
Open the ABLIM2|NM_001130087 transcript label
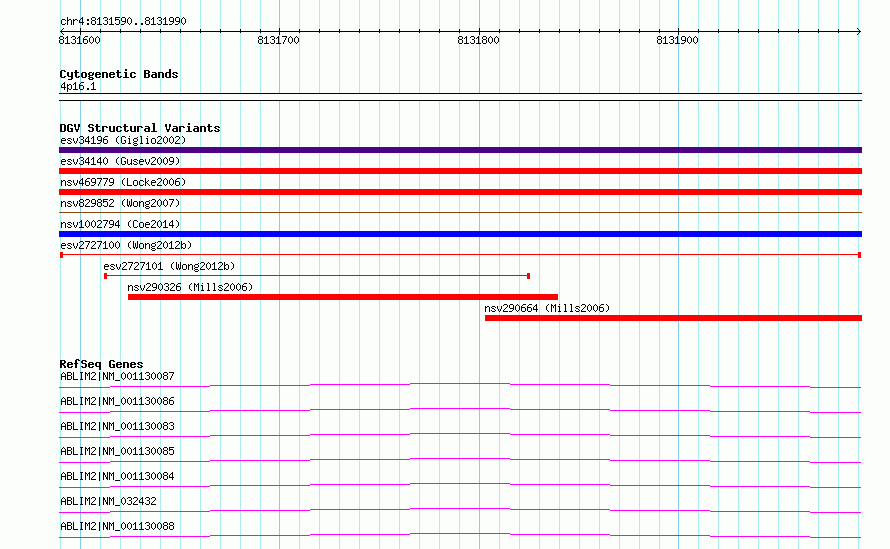click(x=117, y=376)
